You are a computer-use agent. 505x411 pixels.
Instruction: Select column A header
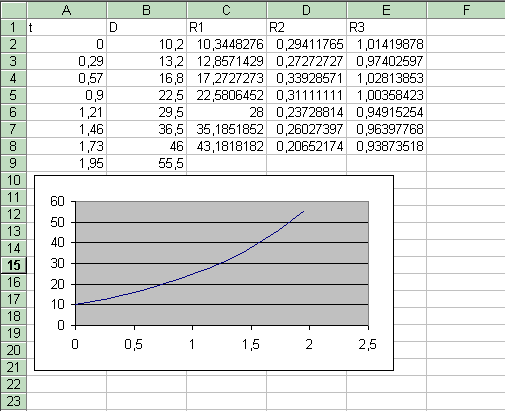pyautogui.click(x=67, y=10)
